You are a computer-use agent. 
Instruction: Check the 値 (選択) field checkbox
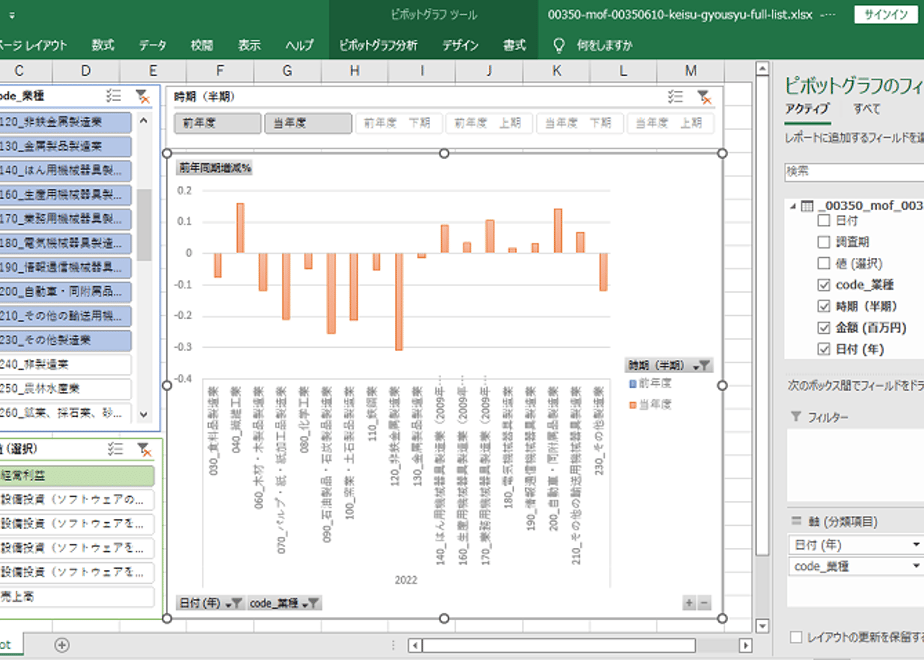tap(824, 263)
